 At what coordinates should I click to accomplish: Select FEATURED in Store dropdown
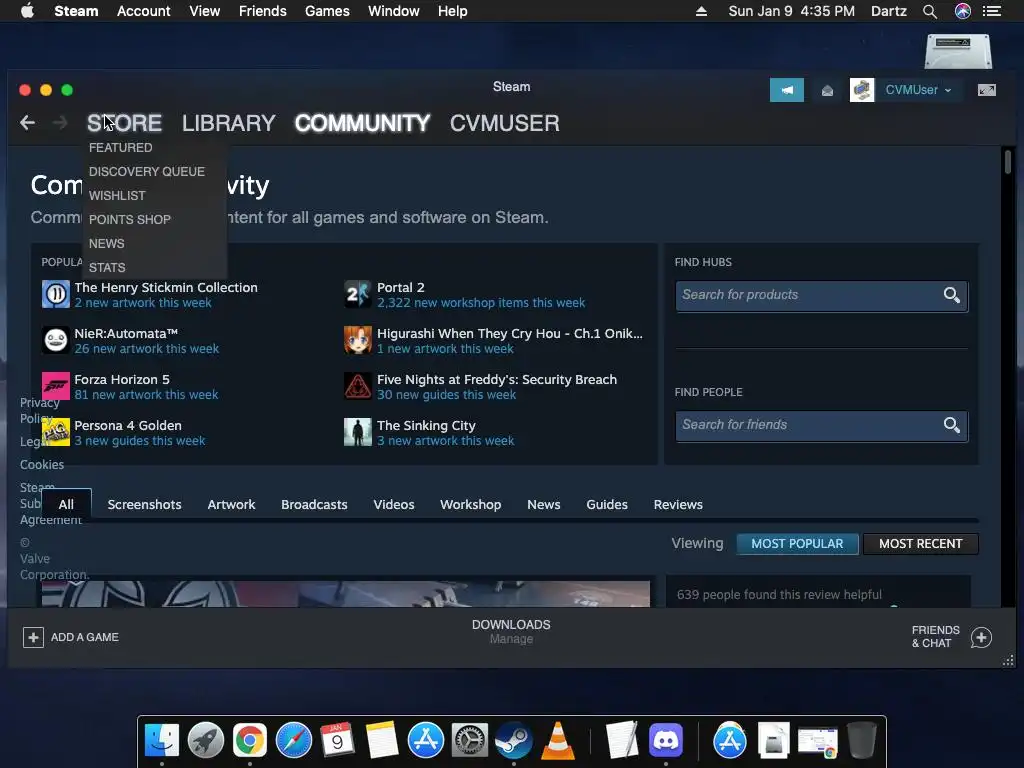tap(120, 148)
